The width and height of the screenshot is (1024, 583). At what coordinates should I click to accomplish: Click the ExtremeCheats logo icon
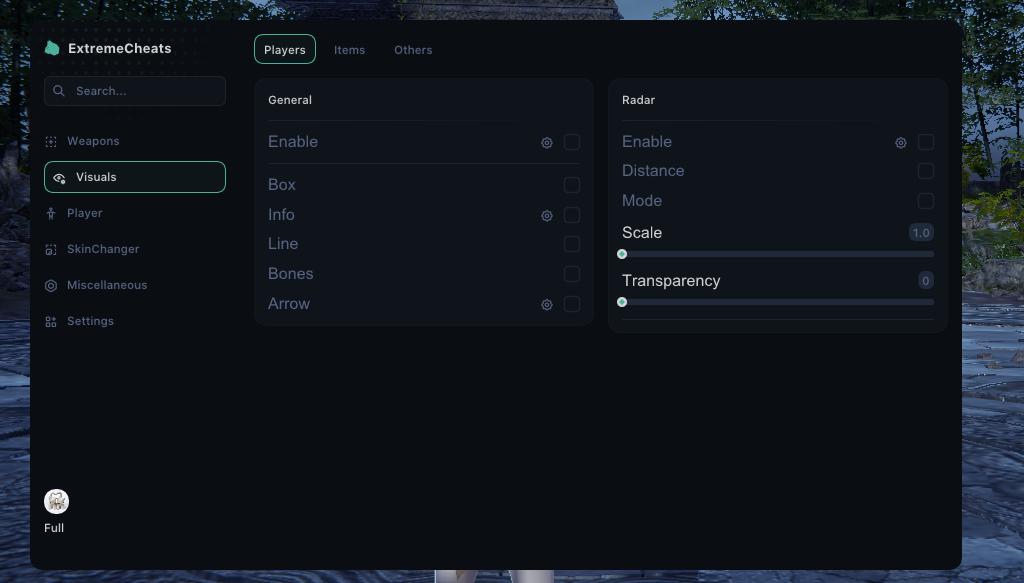tap(52, 48)
